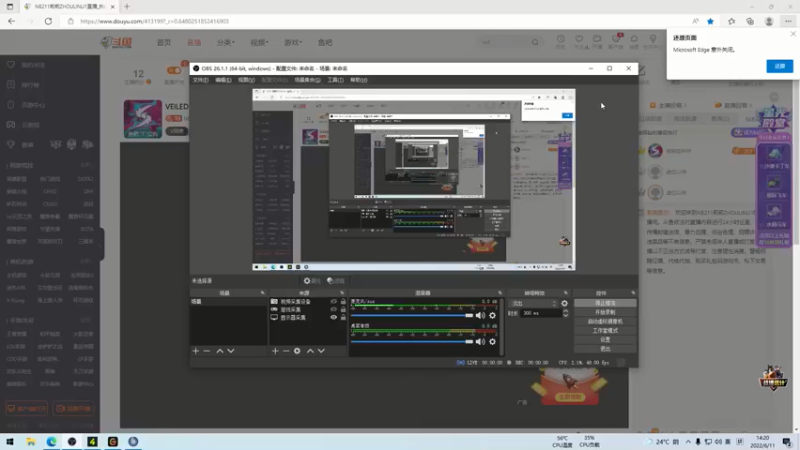Open Edge settings and more menu
Screen dimensions: 800x450
pyautogui.click(x=788, y=21)
